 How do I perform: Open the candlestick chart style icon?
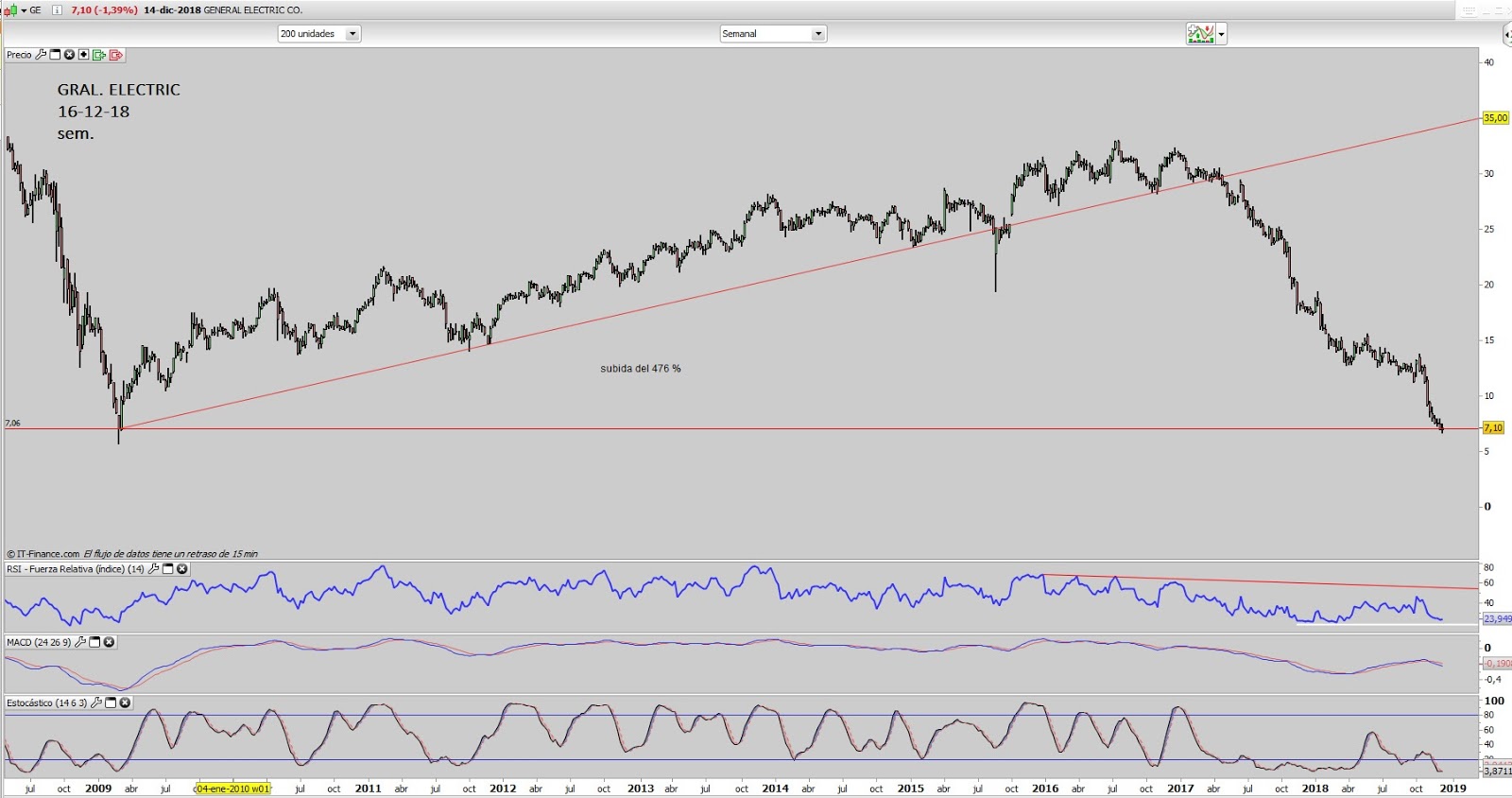11,10
